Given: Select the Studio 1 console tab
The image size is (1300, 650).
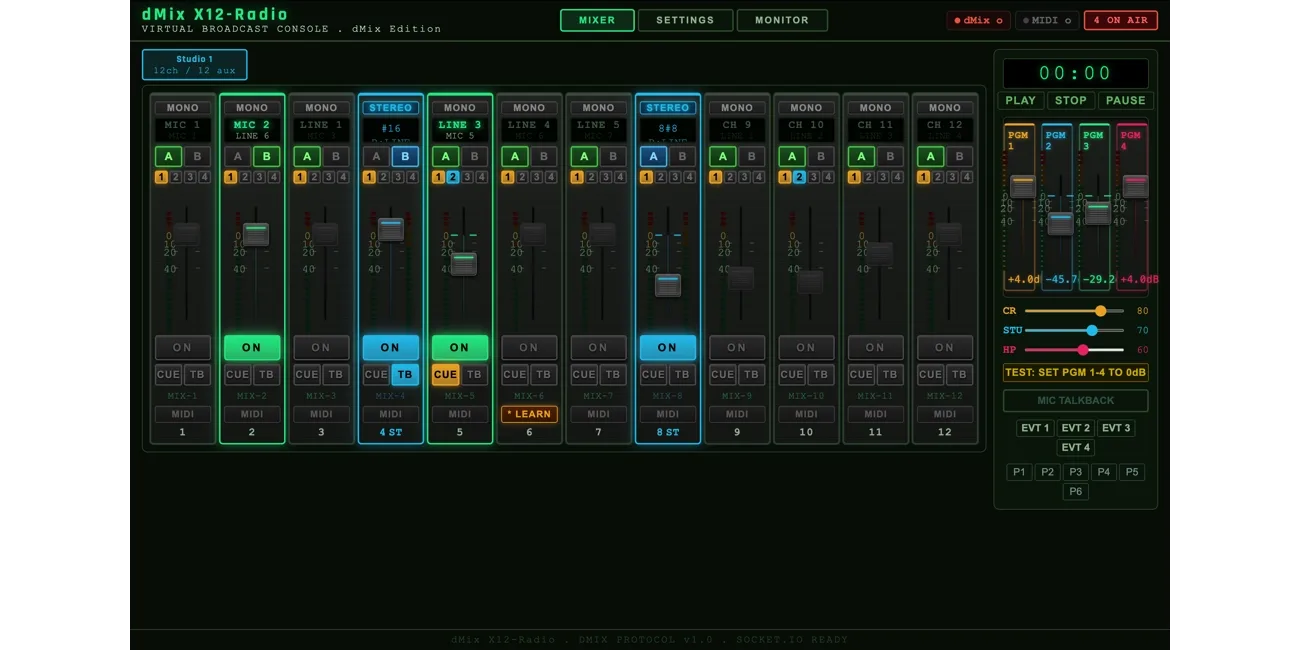Looking at the screenshot, I should pos(195,65).
